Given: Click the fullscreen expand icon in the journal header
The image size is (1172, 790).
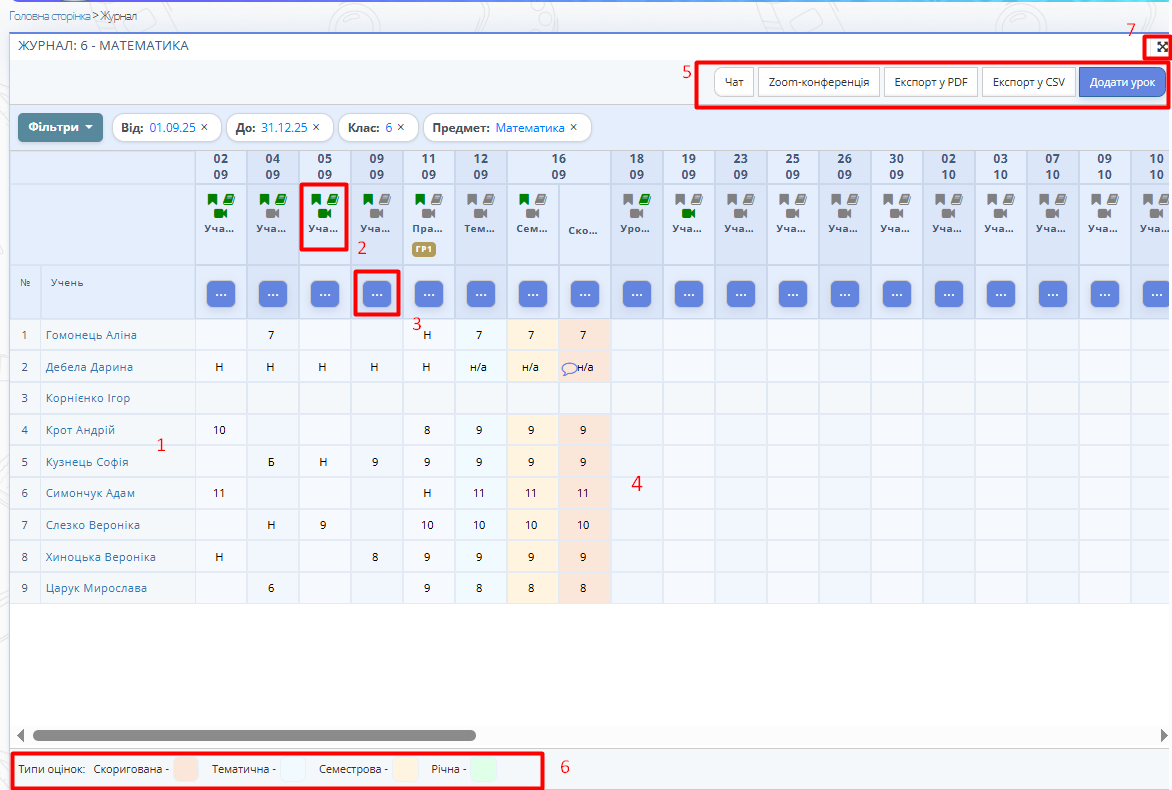Looking at the screenshot, I should (x=1162, y=47).
